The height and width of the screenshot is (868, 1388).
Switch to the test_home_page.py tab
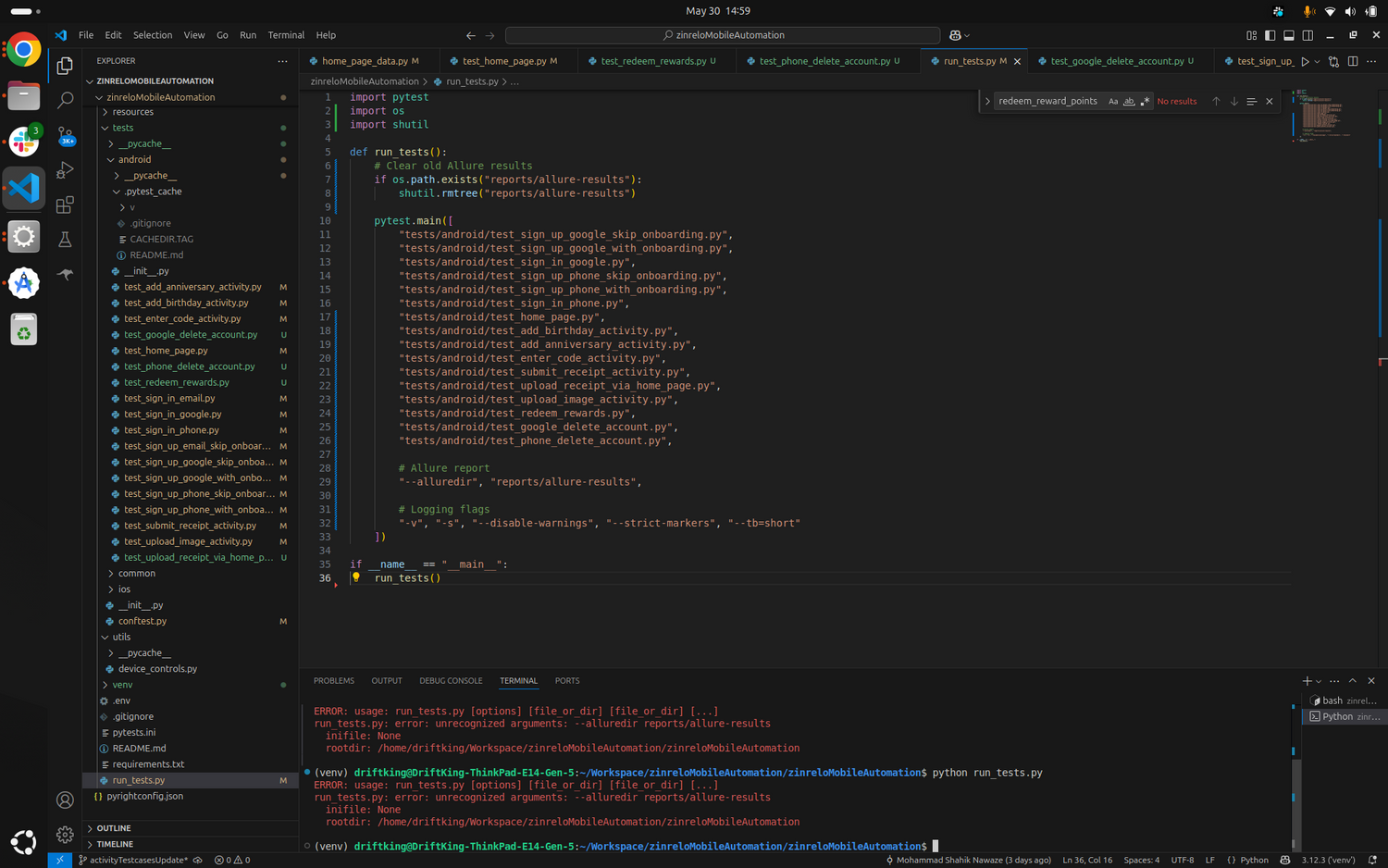tap(503, 61)
